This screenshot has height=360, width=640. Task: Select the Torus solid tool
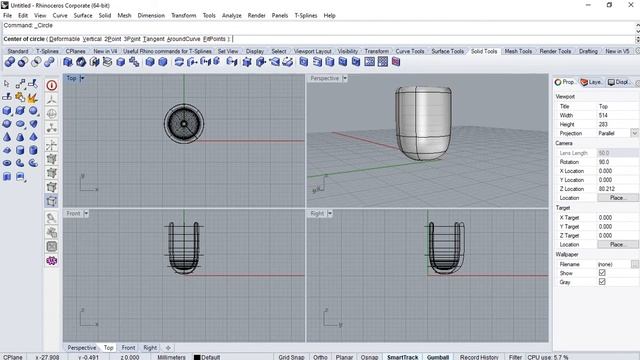pos(7,163)
